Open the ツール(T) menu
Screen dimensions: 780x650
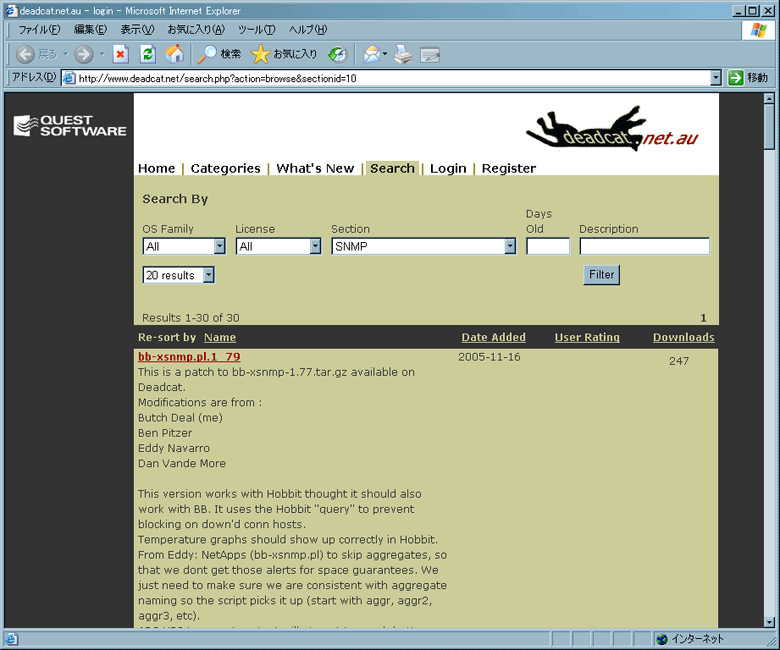(257, 30)
